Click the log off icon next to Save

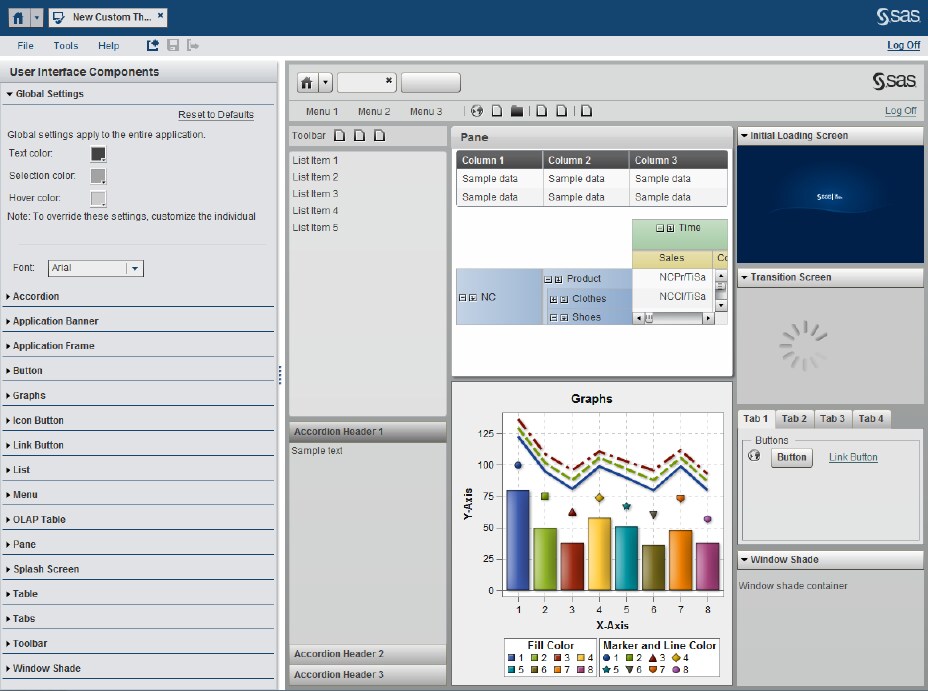click(x=194, y=44)
